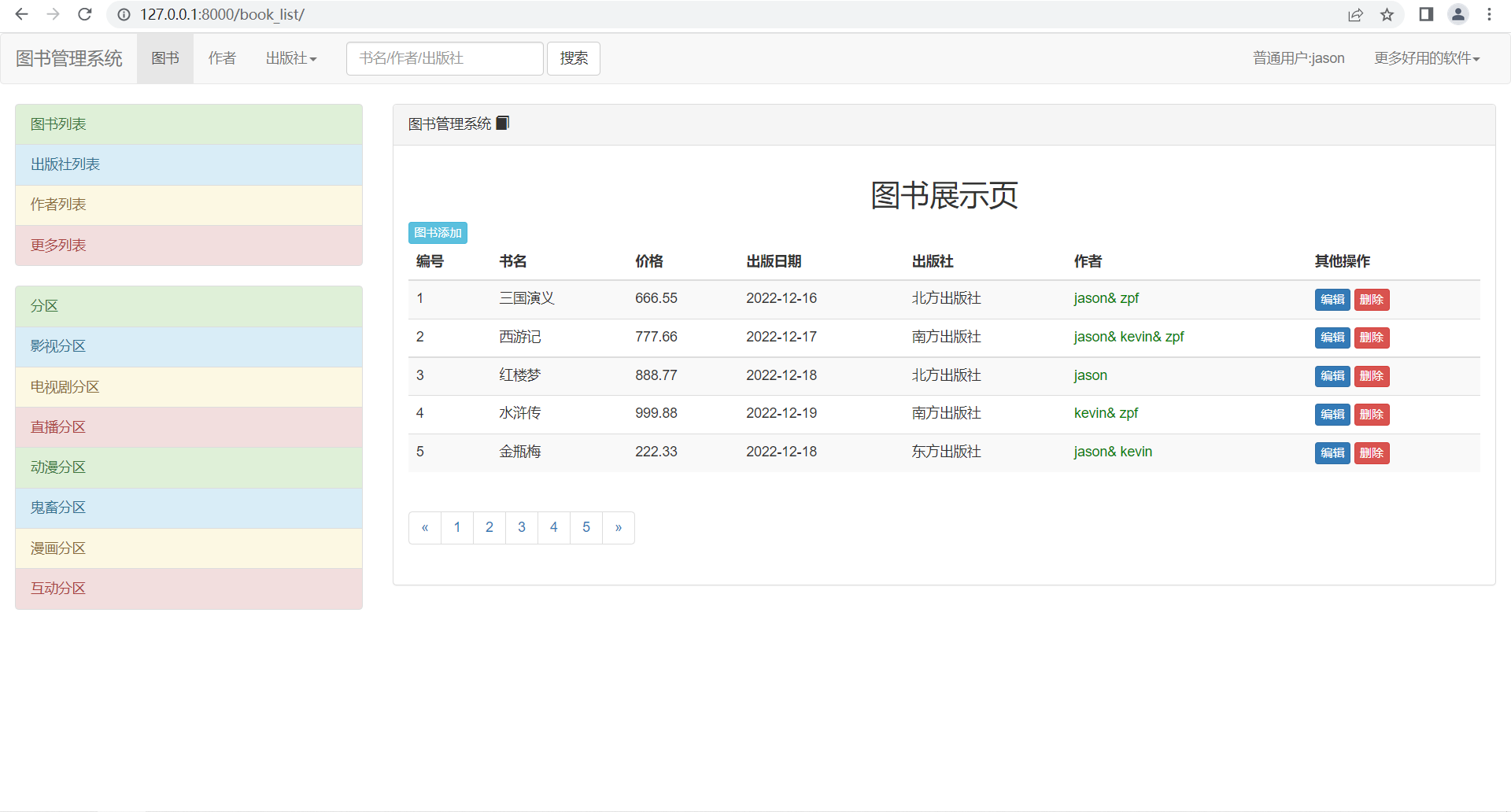Open 图书列表 in the sidebar
Image resolution: width=1511 pixels, height=812 pixels.
189,124
